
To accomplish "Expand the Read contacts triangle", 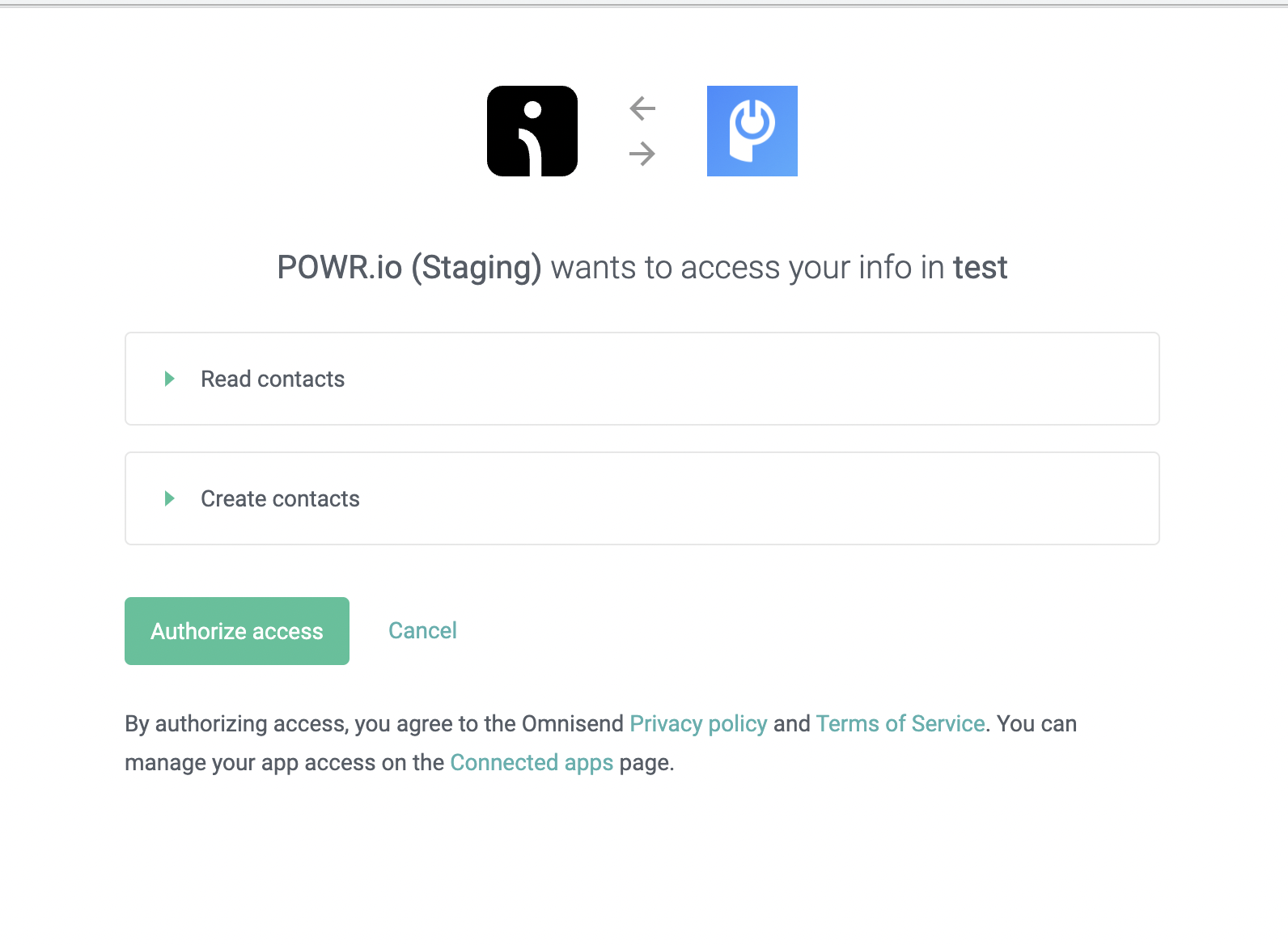I will coord(170,379).
